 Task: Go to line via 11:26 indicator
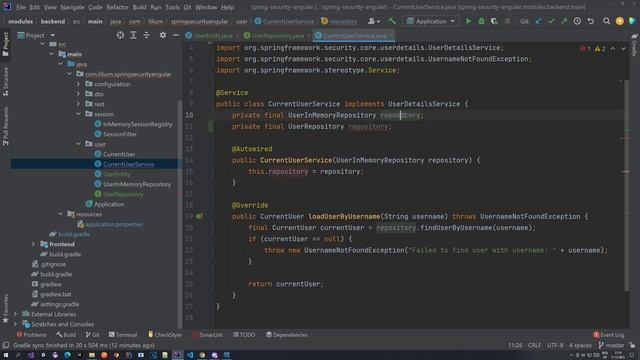(x=515, y=345)
